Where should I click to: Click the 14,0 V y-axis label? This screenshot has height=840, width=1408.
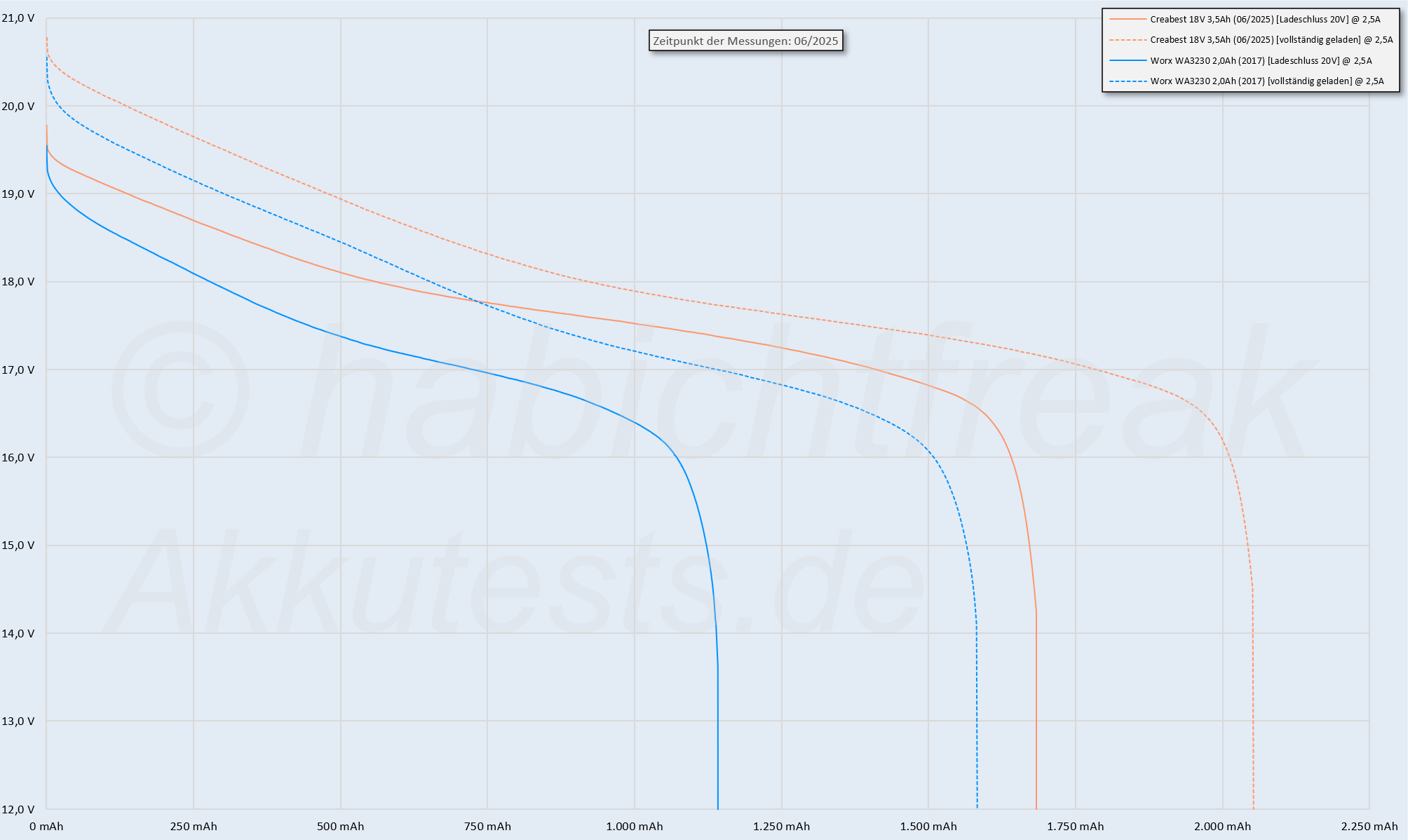[18, 633]
